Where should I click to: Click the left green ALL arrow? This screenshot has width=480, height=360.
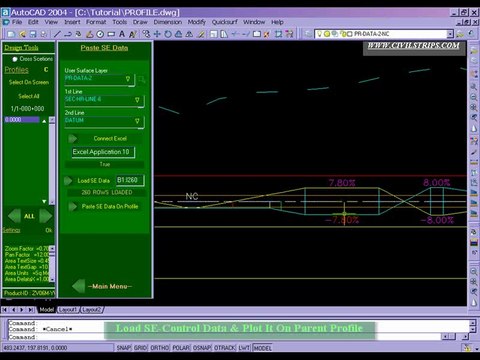14,216
